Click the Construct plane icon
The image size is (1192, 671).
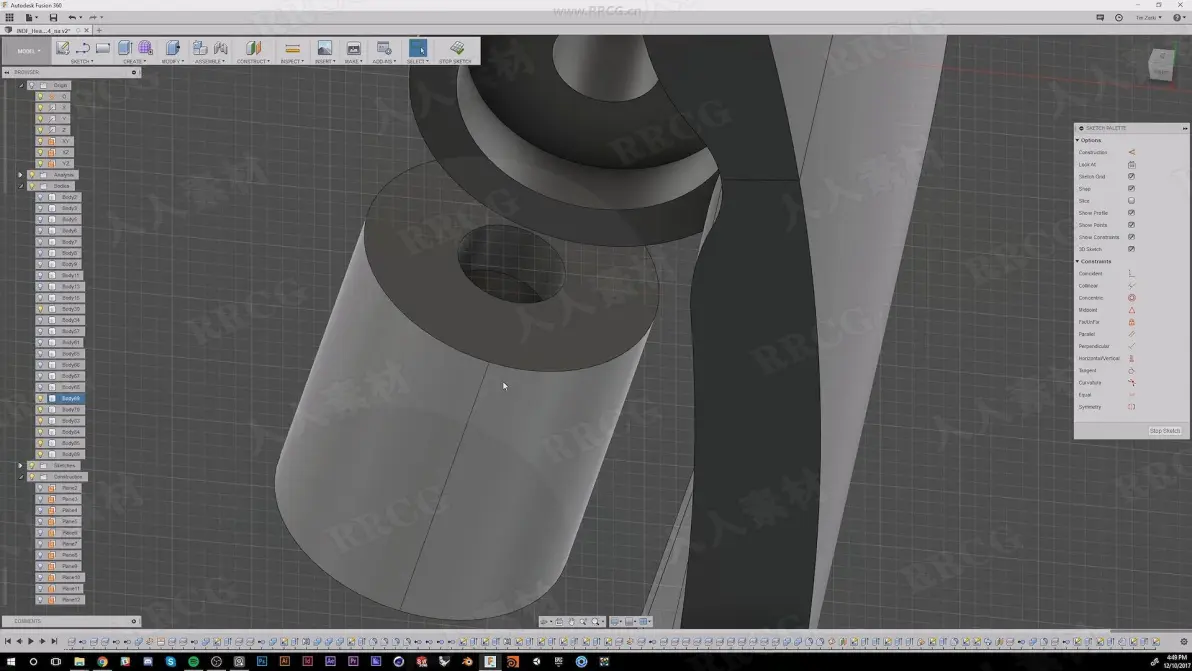(253, 49)
